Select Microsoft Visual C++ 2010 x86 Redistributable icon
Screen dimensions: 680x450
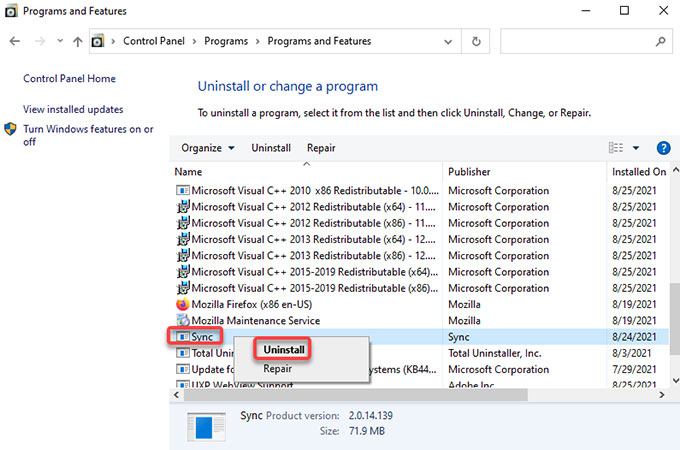tap(183, 190)
